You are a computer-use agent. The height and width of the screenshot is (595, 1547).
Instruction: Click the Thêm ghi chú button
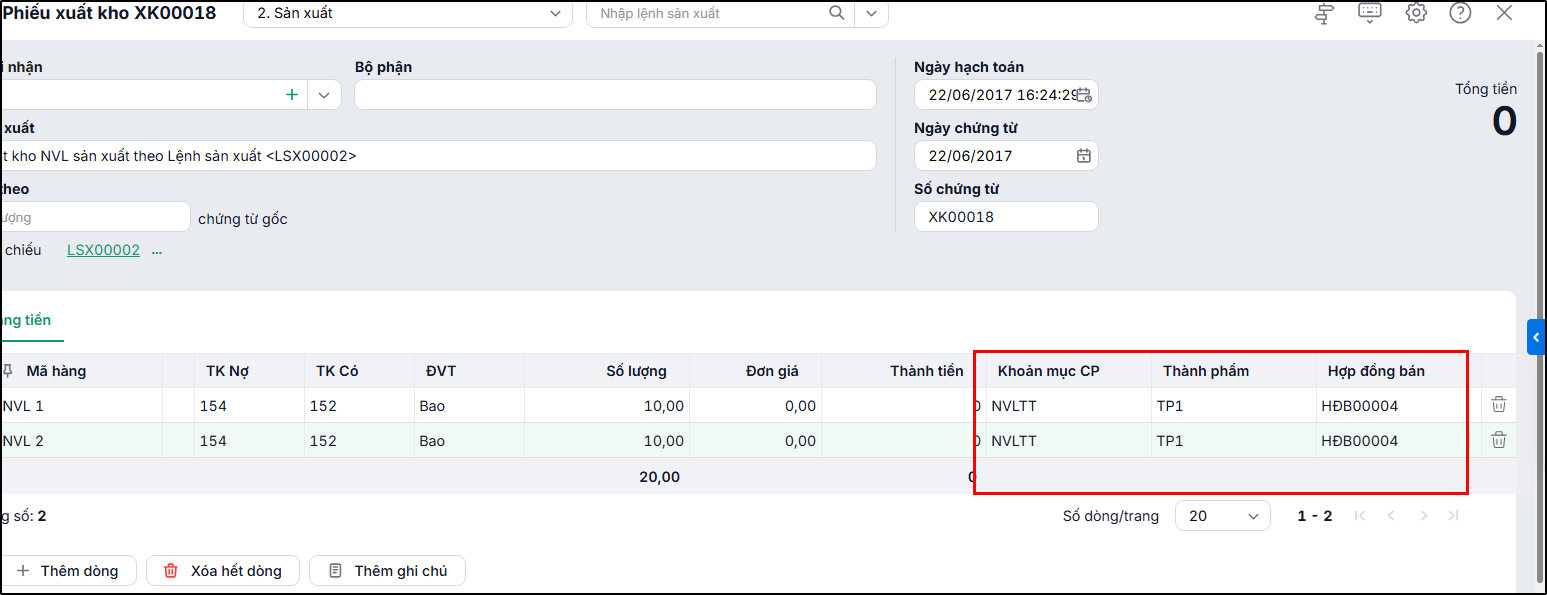point(387,571)
